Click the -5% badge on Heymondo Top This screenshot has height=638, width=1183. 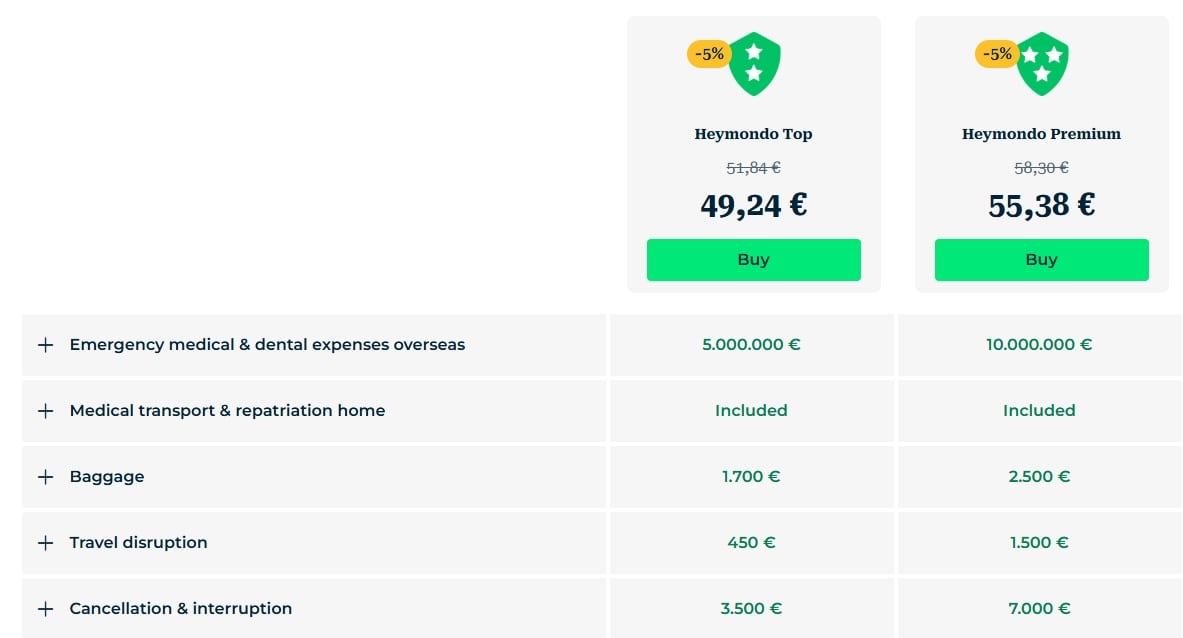pyautogui.click(x=708, y=54)
